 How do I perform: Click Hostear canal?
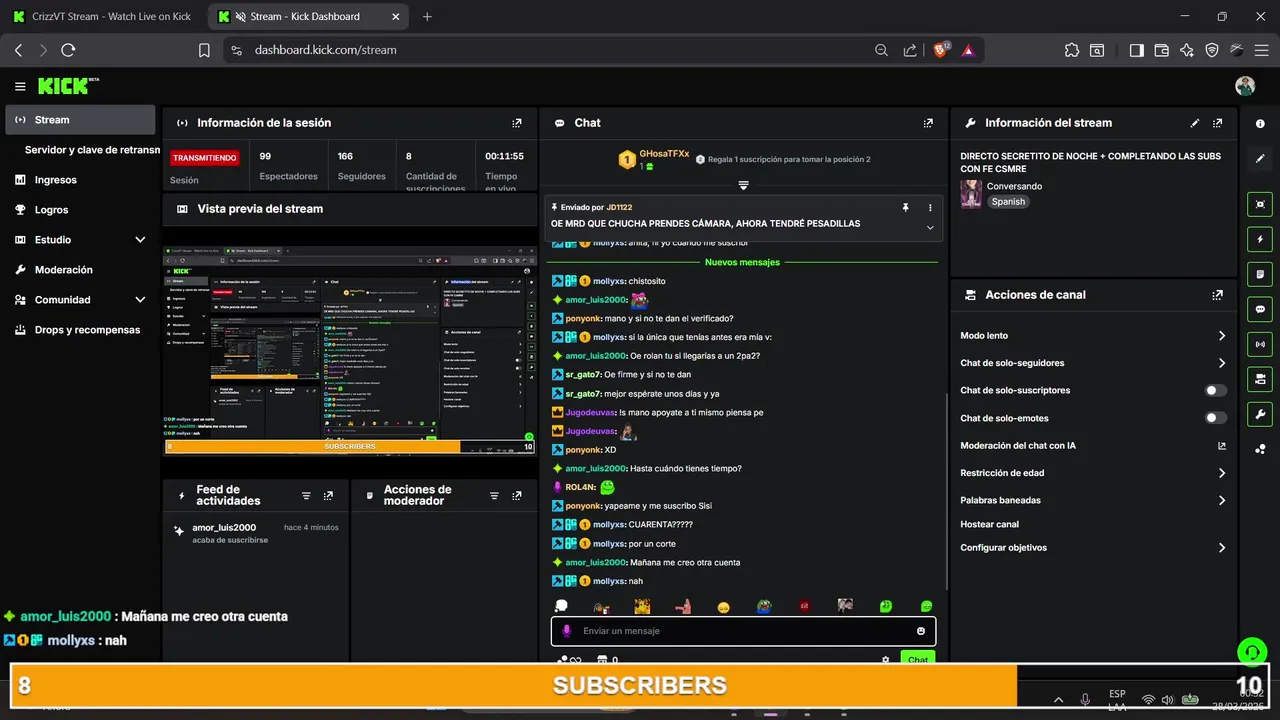(990, 524)
